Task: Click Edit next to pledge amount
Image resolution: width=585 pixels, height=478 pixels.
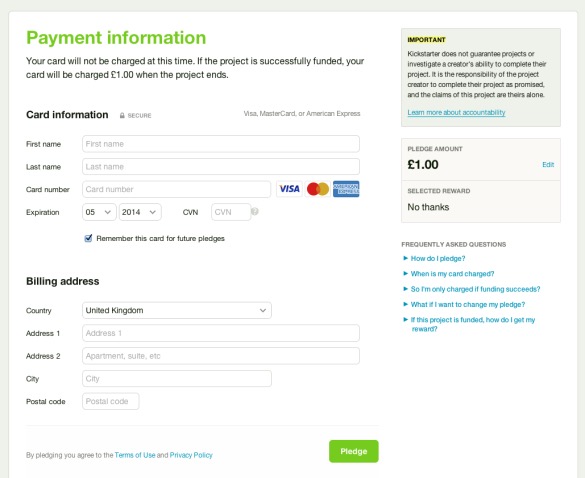Action: [548, 165]
